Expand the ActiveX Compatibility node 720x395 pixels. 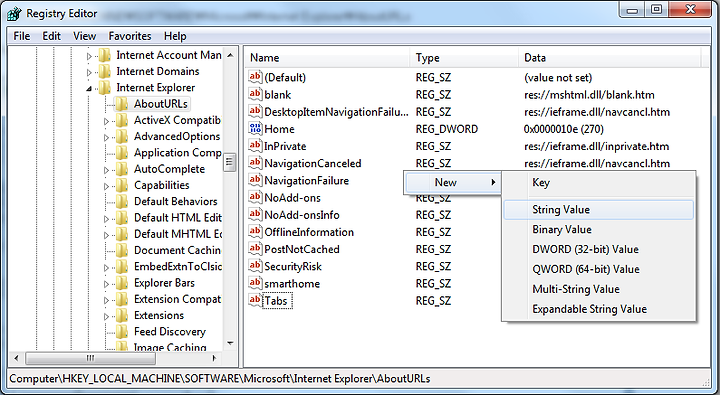[106, 121]
